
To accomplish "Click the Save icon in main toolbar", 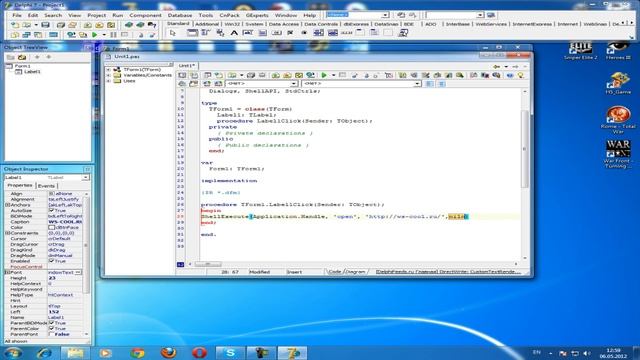I will point(45,25).
